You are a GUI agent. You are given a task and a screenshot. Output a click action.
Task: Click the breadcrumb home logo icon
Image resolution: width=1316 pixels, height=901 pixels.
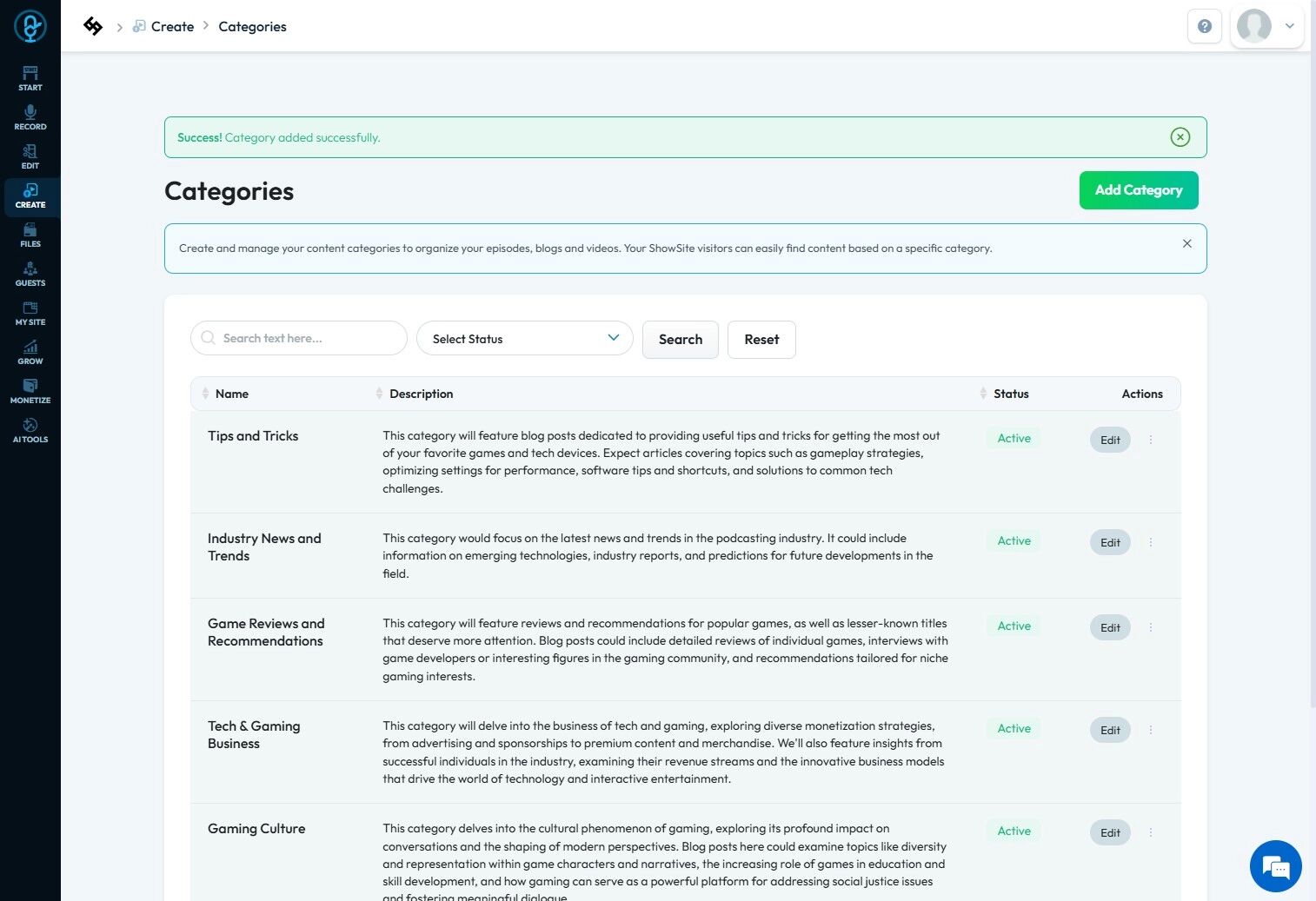pos(93,26)
